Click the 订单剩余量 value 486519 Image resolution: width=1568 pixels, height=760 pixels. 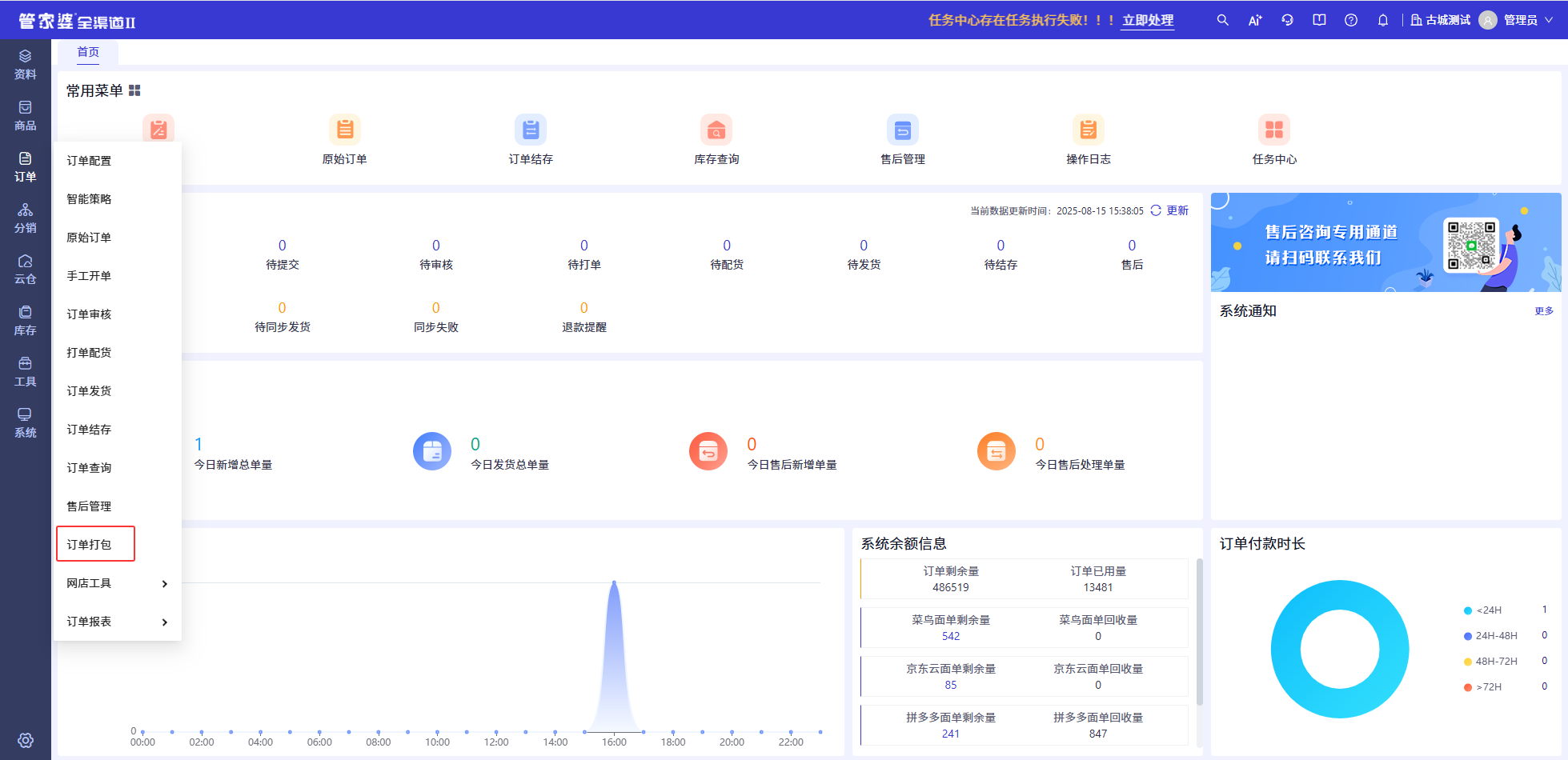click(x=951, y=588)
